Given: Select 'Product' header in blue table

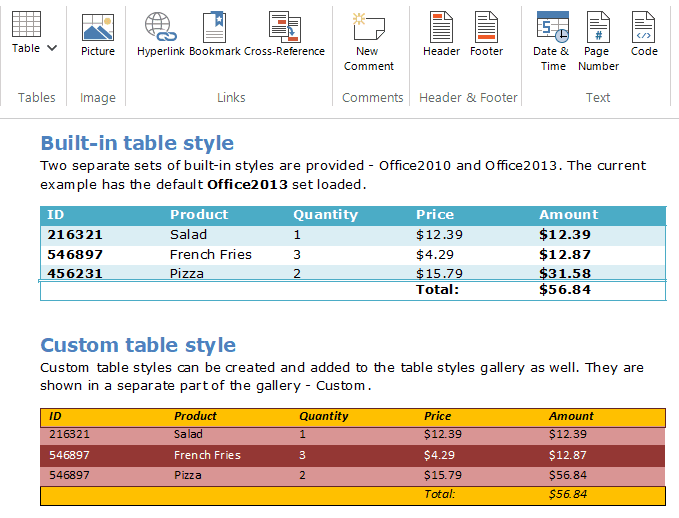Looking at the screenshot, I should pyautogui.click(x=199, y=214).
